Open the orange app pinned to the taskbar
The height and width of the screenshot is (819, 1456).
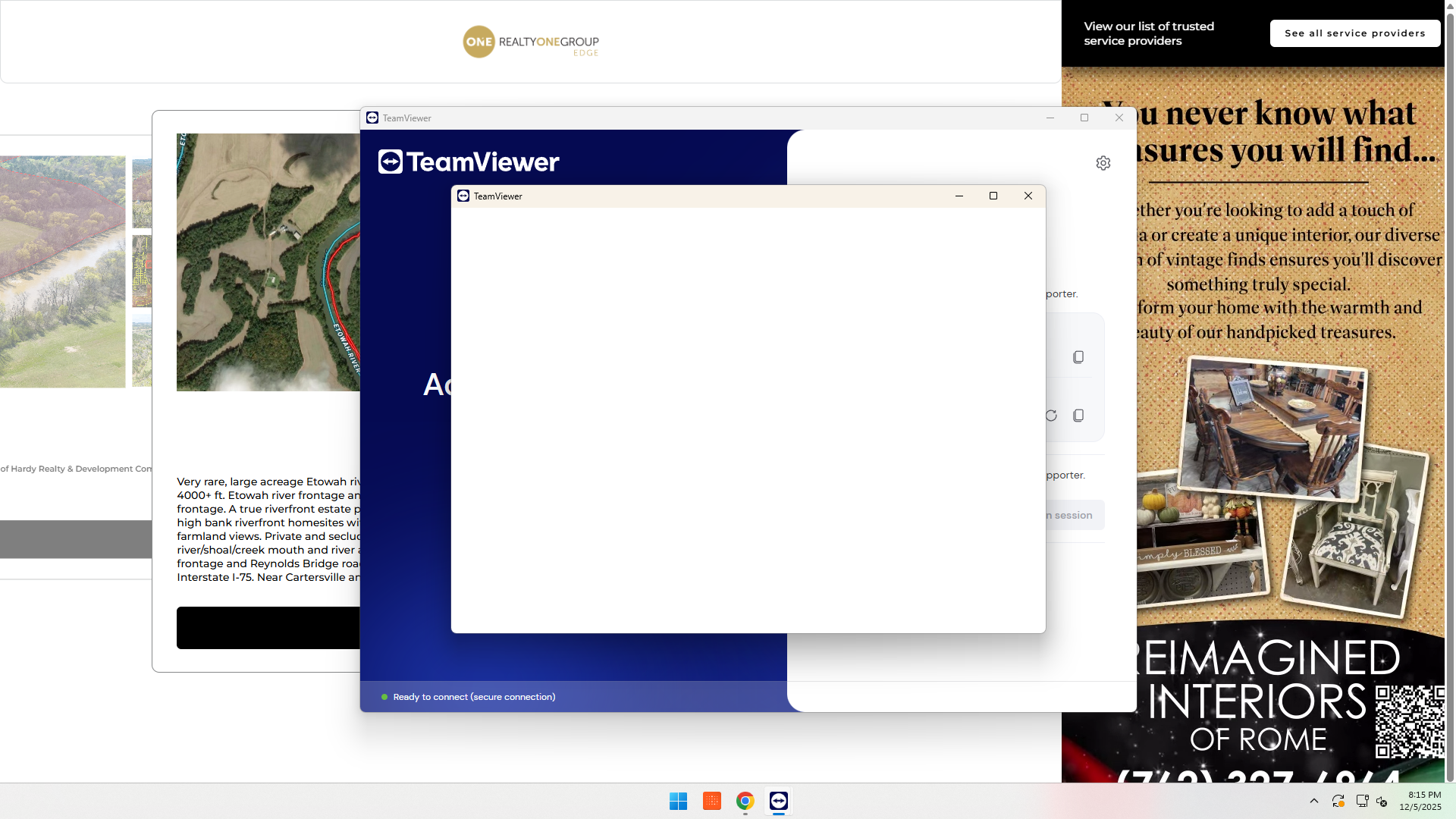(x=711, y=801)
